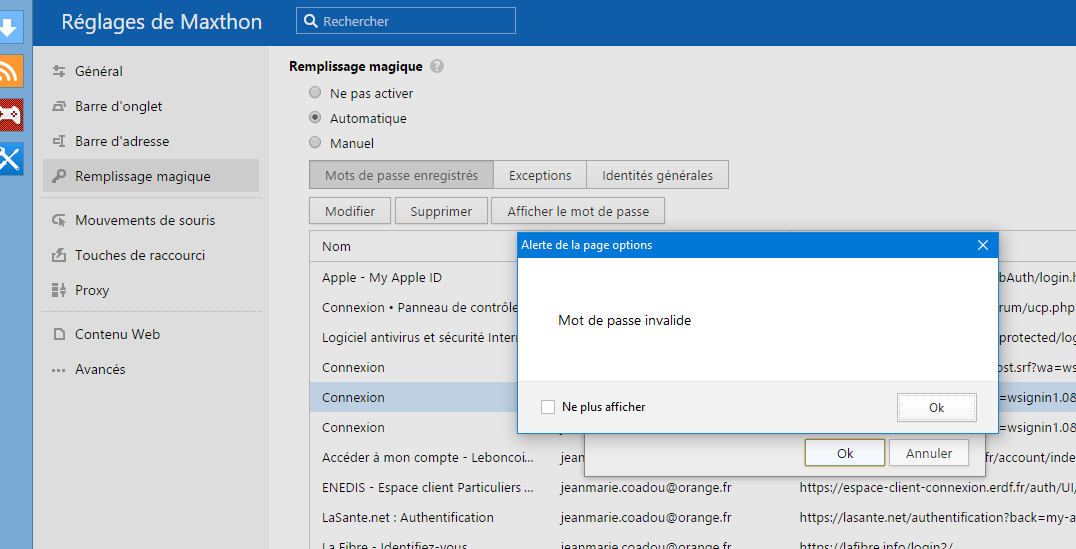This screenshot has width=1076, height=549.
Task: Click the Mot de passe invalide message text
Action: coord(624,320)
